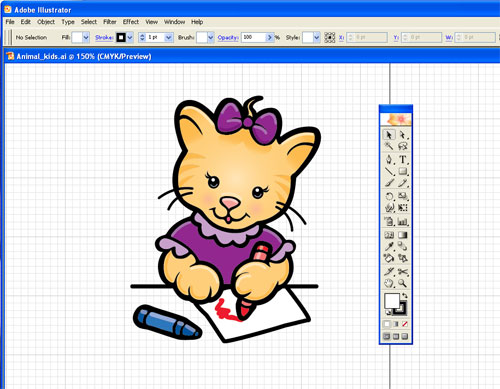The image size is (500, 389).
Task: Set paint mode to None
Action: pos(404,324)
